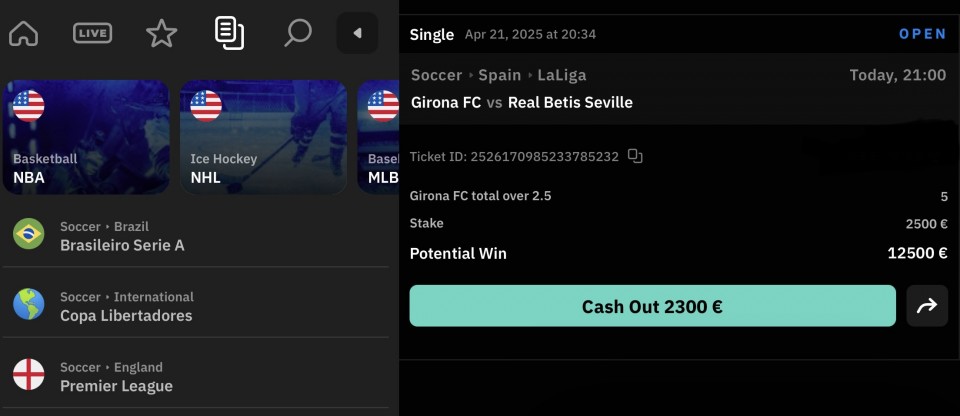Open the LIVE betting icon
The width and height of the screenshot is (960, 416).
point(92,33)
